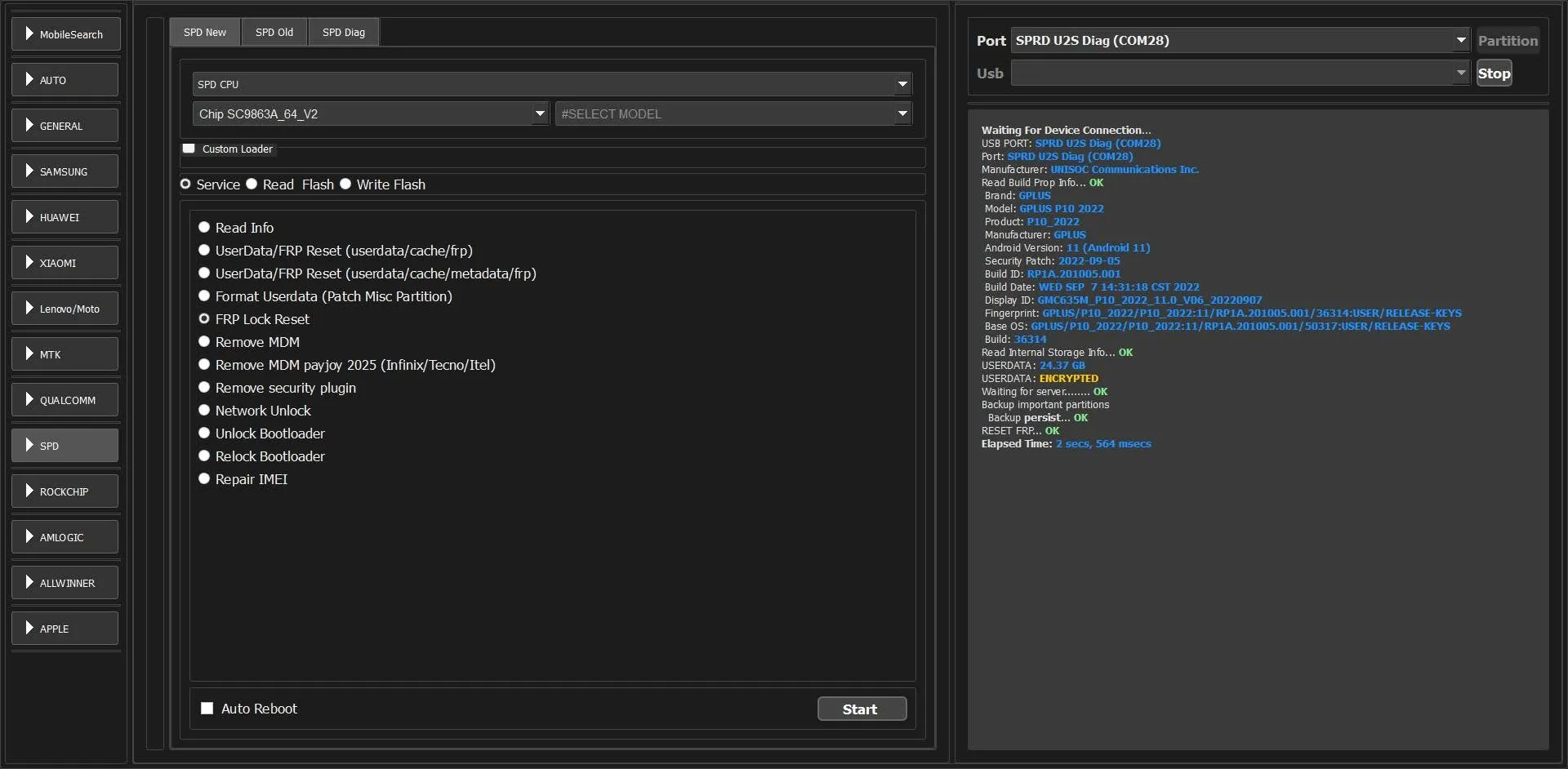Click the Model value GPLUS P10 2022 in log
The image size is (1568, 769).
click(1062, 209)
